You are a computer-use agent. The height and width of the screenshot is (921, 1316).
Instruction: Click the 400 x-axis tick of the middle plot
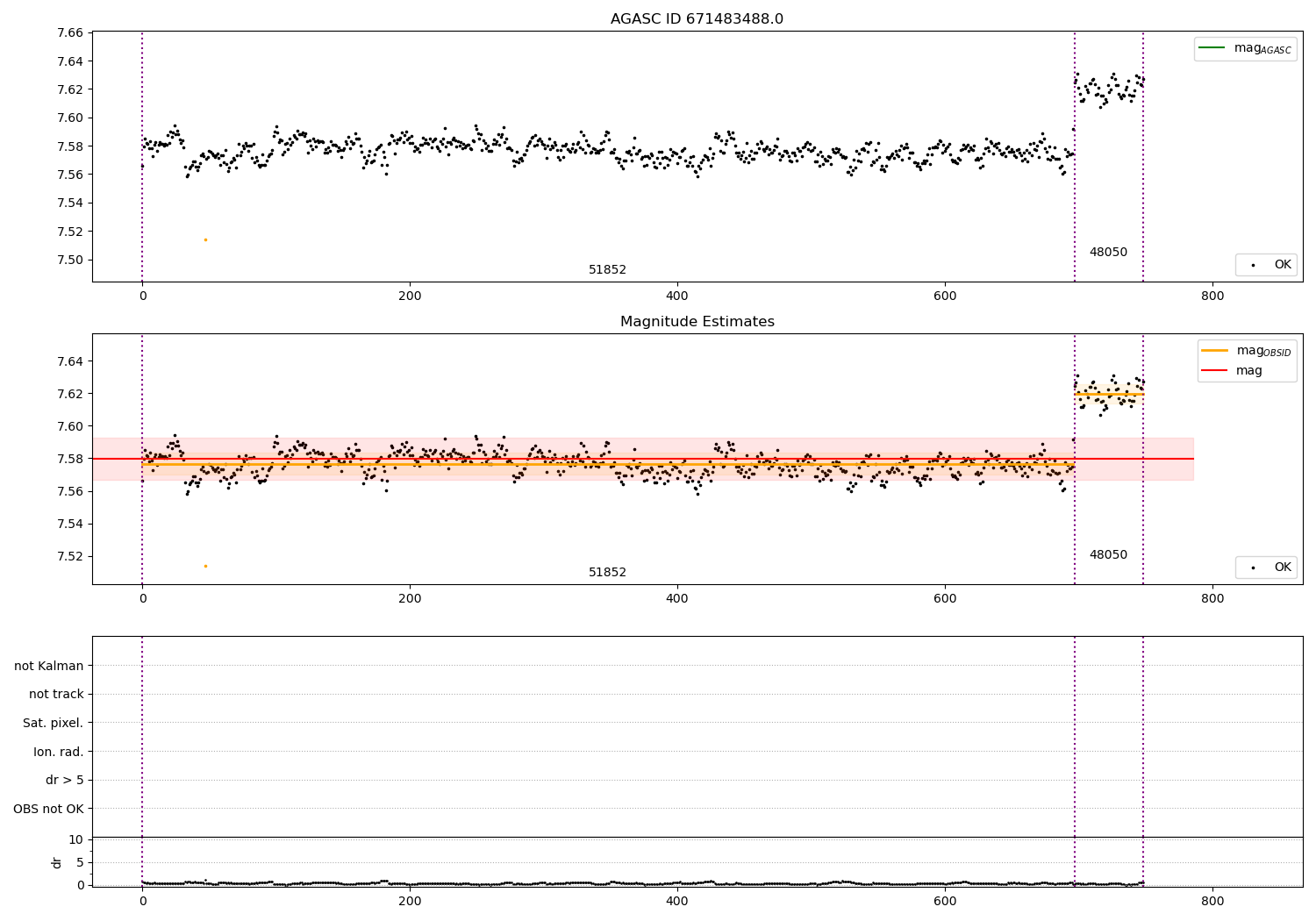677,599
